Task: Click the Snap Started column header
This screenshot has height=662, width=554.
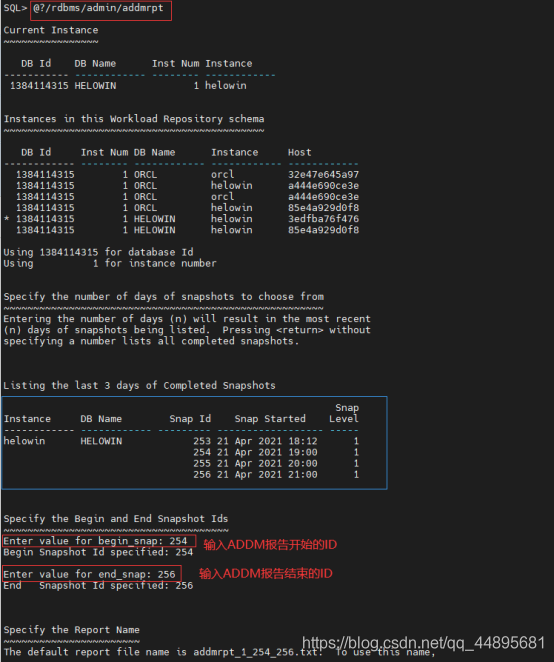Action: coord(270,419)
